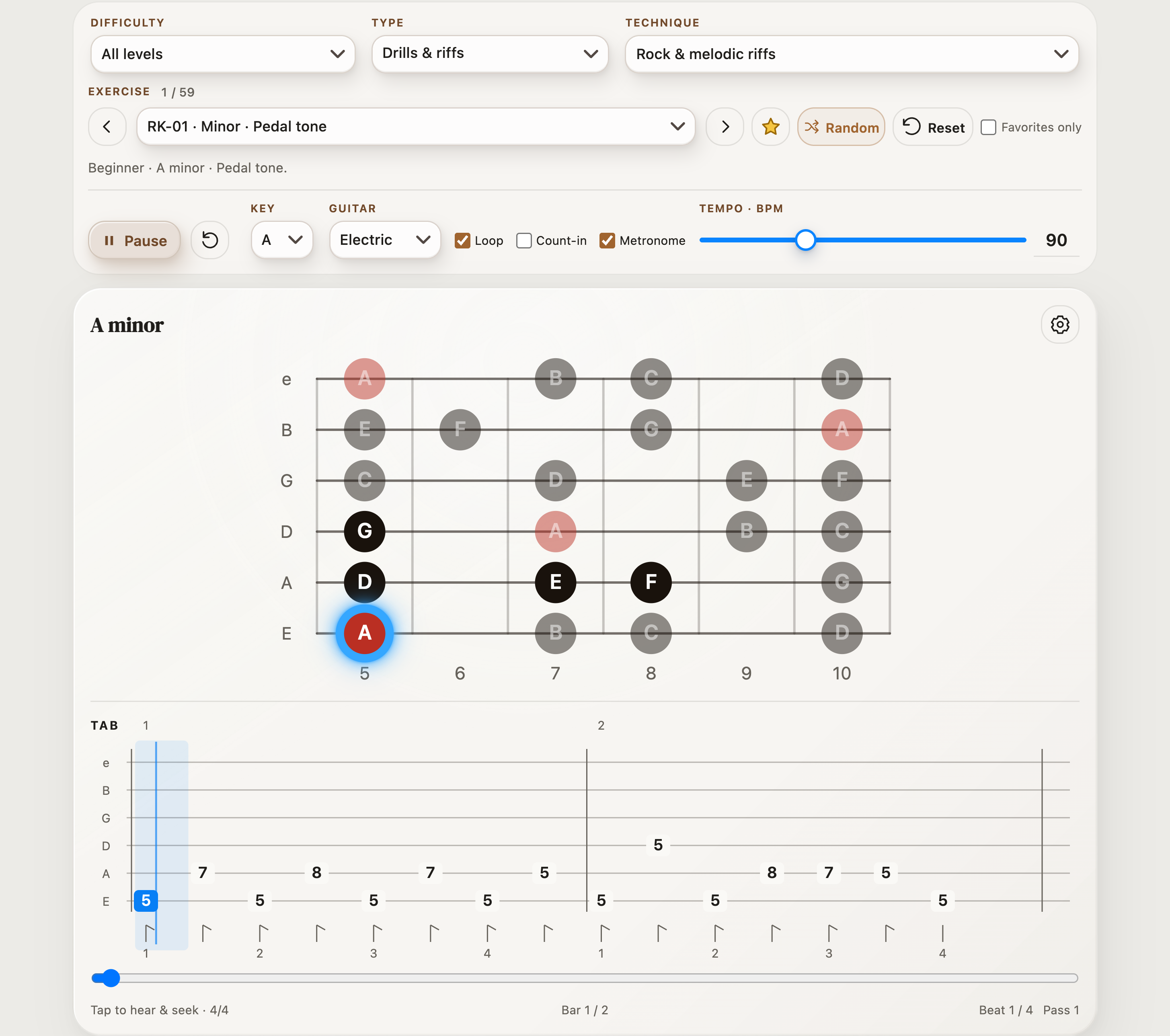The width and height of the screenshot is (1170, 1036).
Task: Click the Reset button
Action: 933,127
